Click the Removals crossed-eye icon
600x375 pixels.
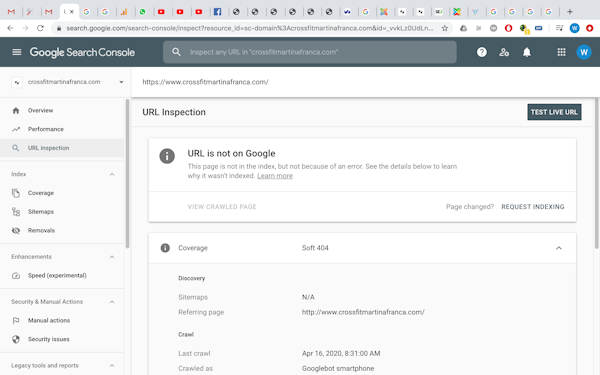tap(16, 230)
